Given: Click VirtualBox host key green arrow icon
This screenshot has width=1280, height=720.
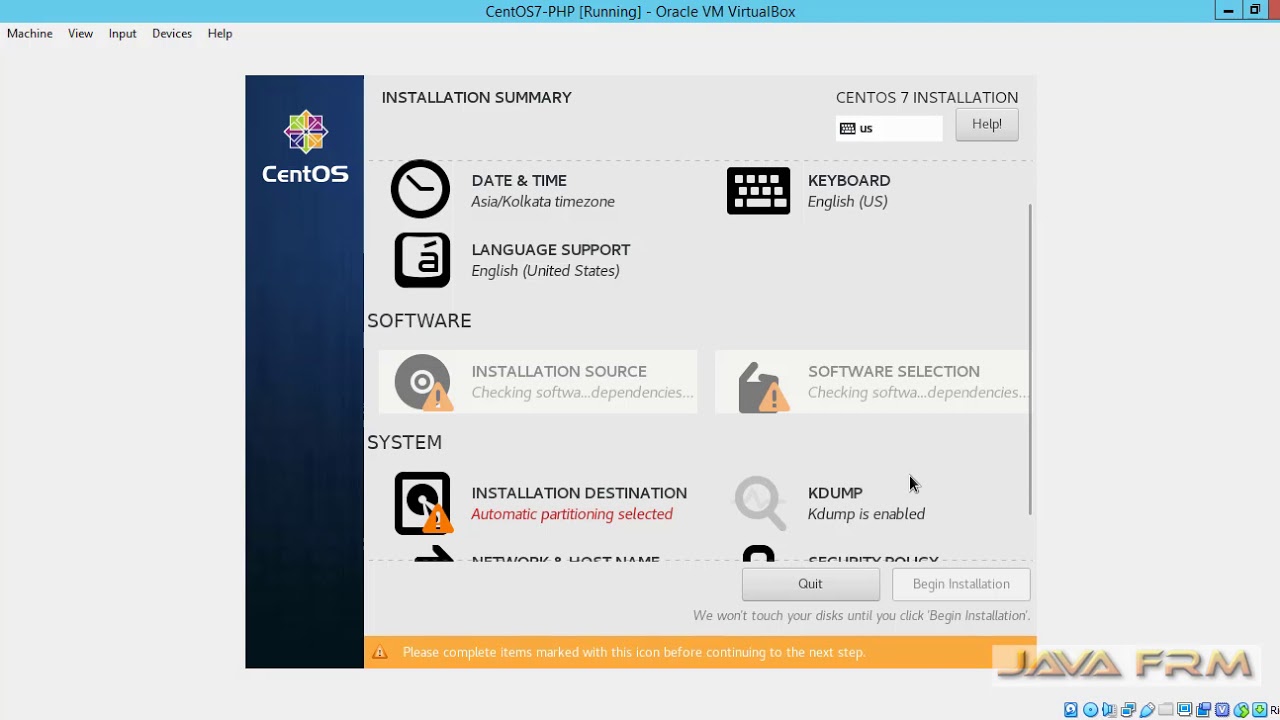Looking at the screenshot, I should tap(1259, 709).
